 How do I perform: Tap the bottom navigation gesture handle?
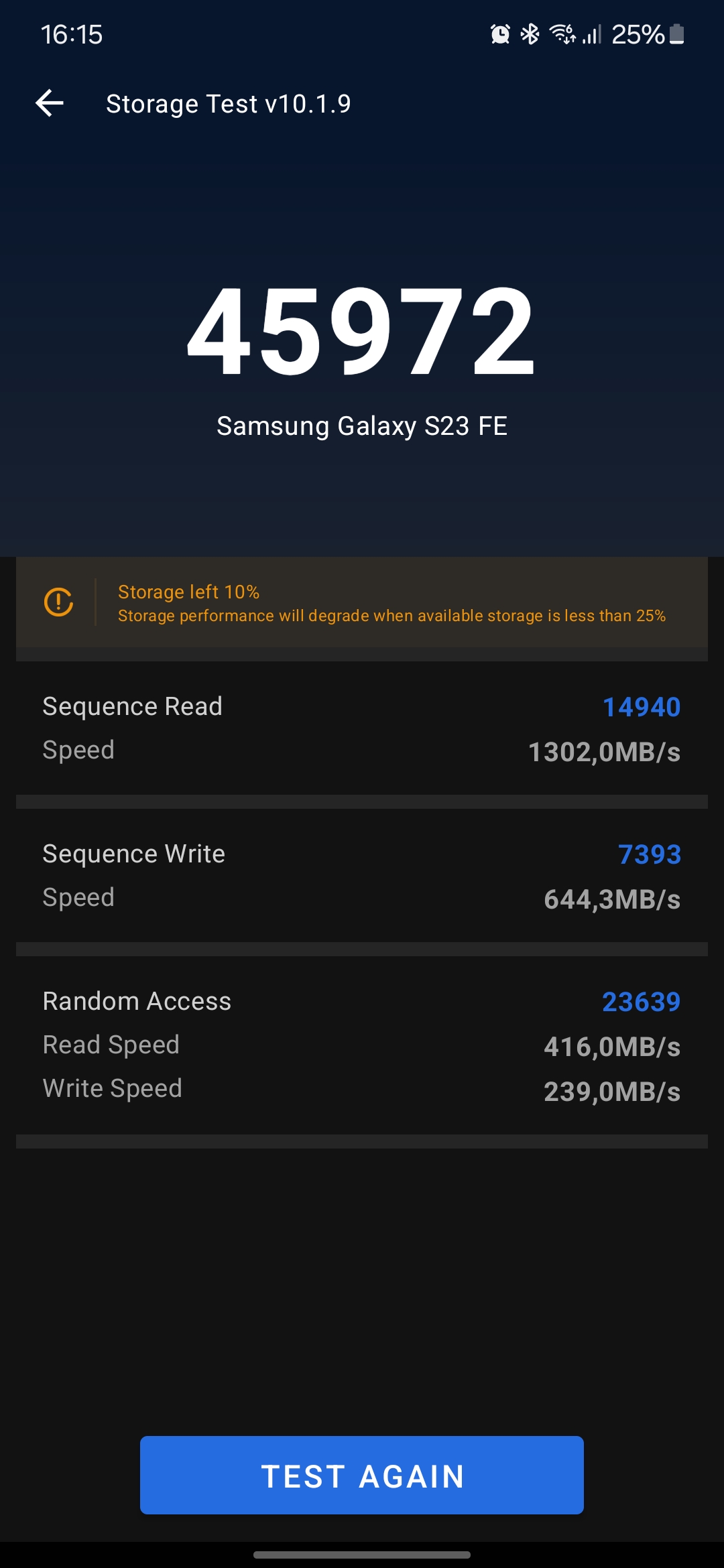pos(362,1555)
